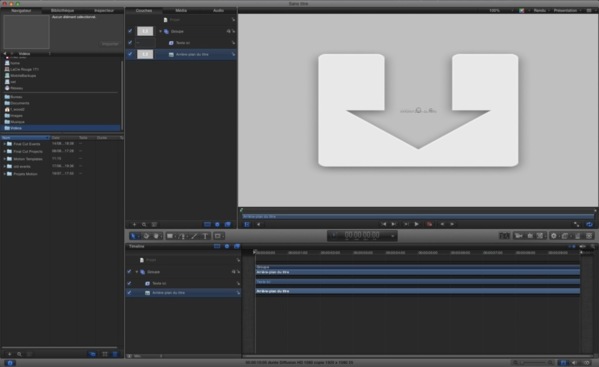This screenshot has width=599, height=367.
Task: Toggle visibility of Texte ici layer
Action: [x=130, y=42]
